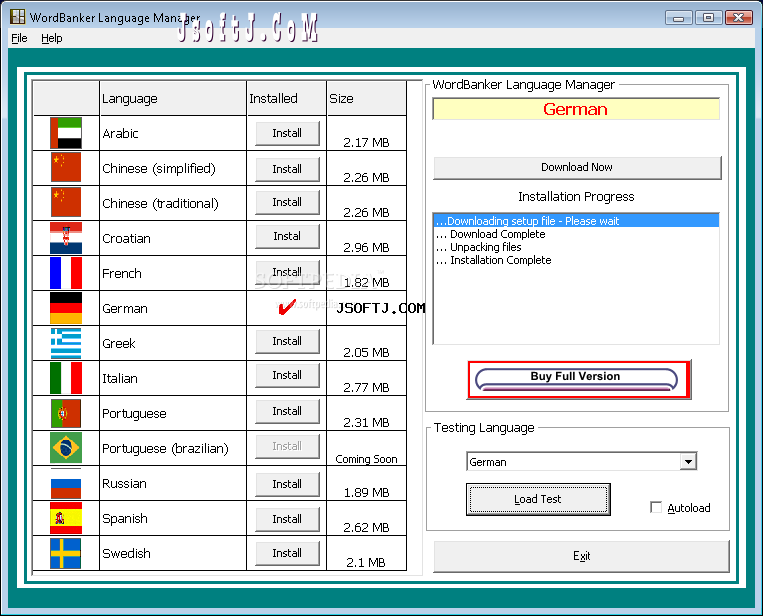The width and height of the screenshot is (763, 616).
Task: Click the Arabic flag icon
Action: pyautogui.click(x=66, y=133)
